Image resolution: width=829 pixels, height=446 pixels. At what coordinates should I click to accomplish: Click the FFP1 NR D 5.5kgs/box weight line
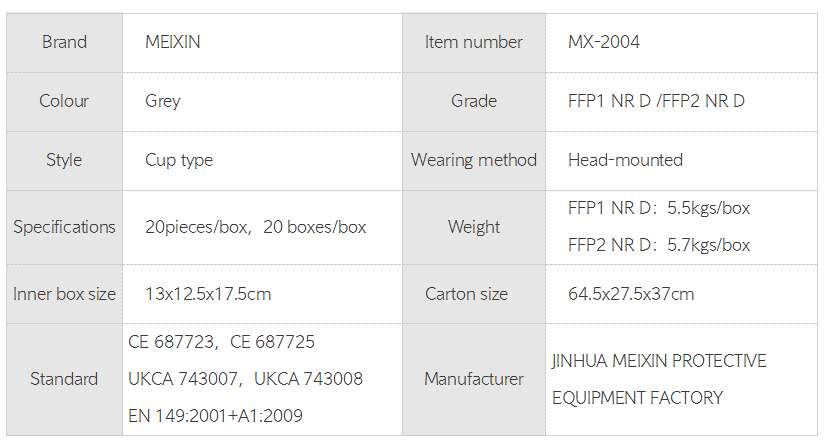tap(659, 208)
